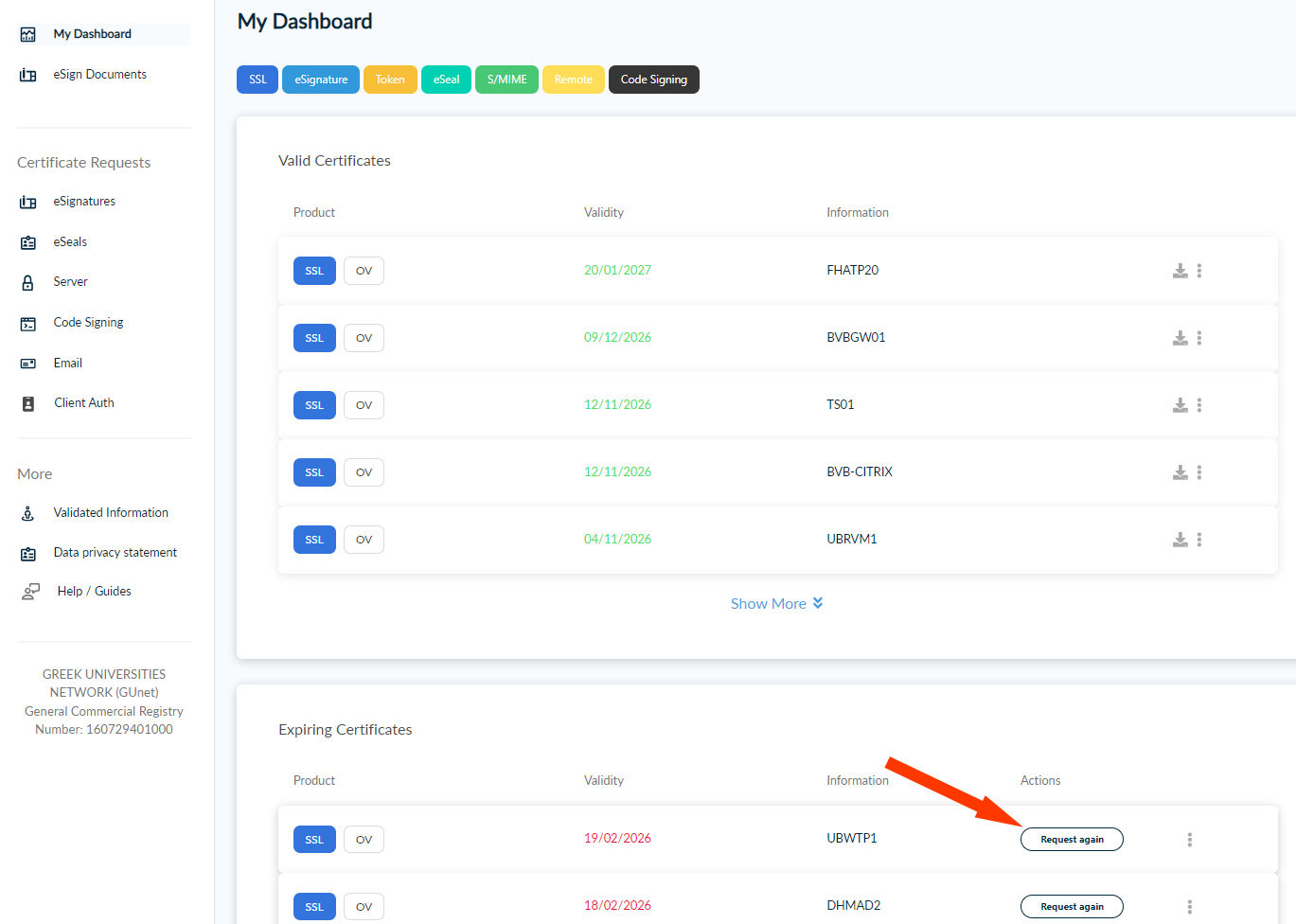Open Validated Information page
Viewport: 1296px width, 924px height.
[111, 513]
